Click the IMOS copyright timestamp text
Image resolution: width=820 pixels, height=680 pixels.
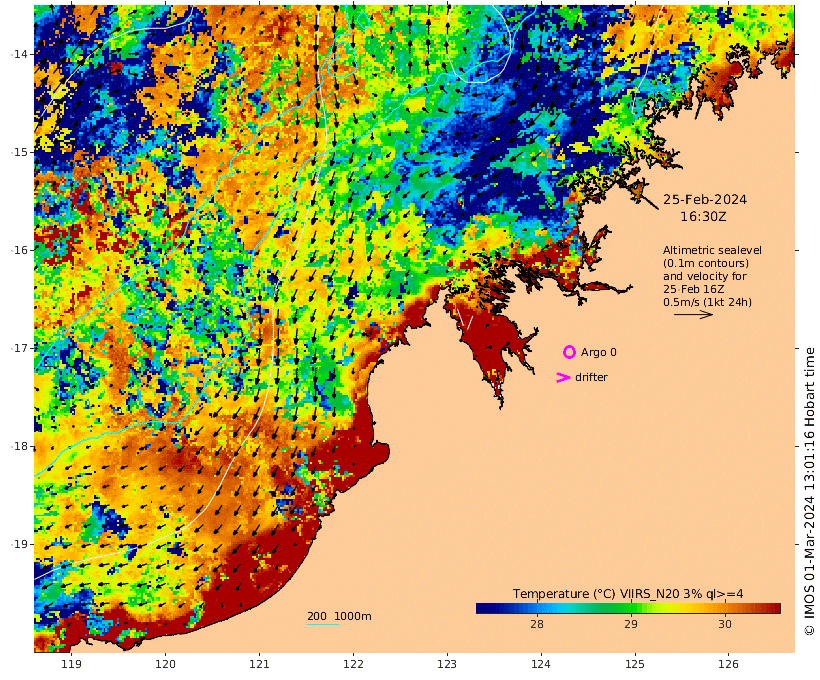pos(809,491)
